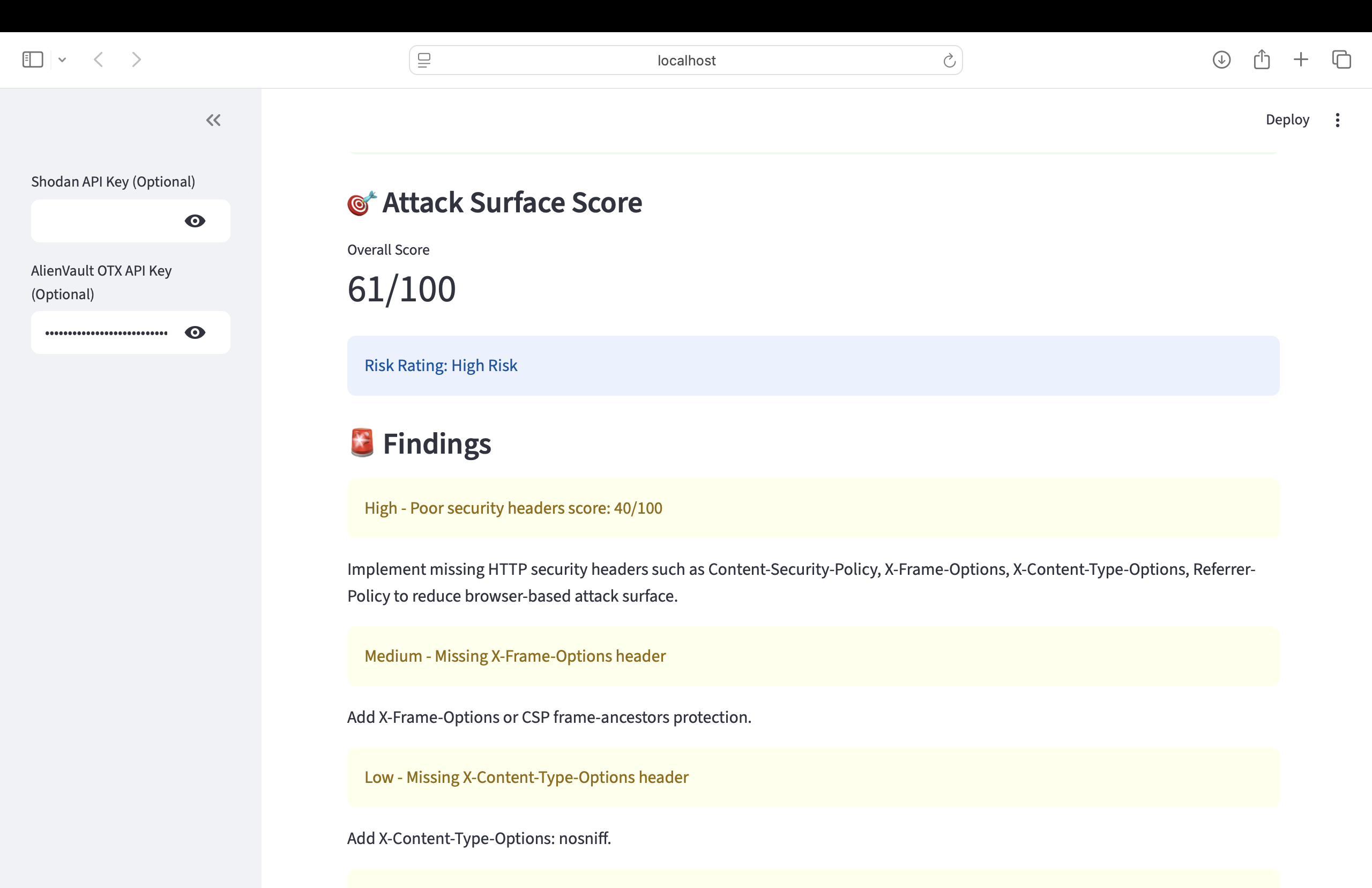Click the AlienVault OTX API Key label

pyautogui.click(x=101, y=283)
